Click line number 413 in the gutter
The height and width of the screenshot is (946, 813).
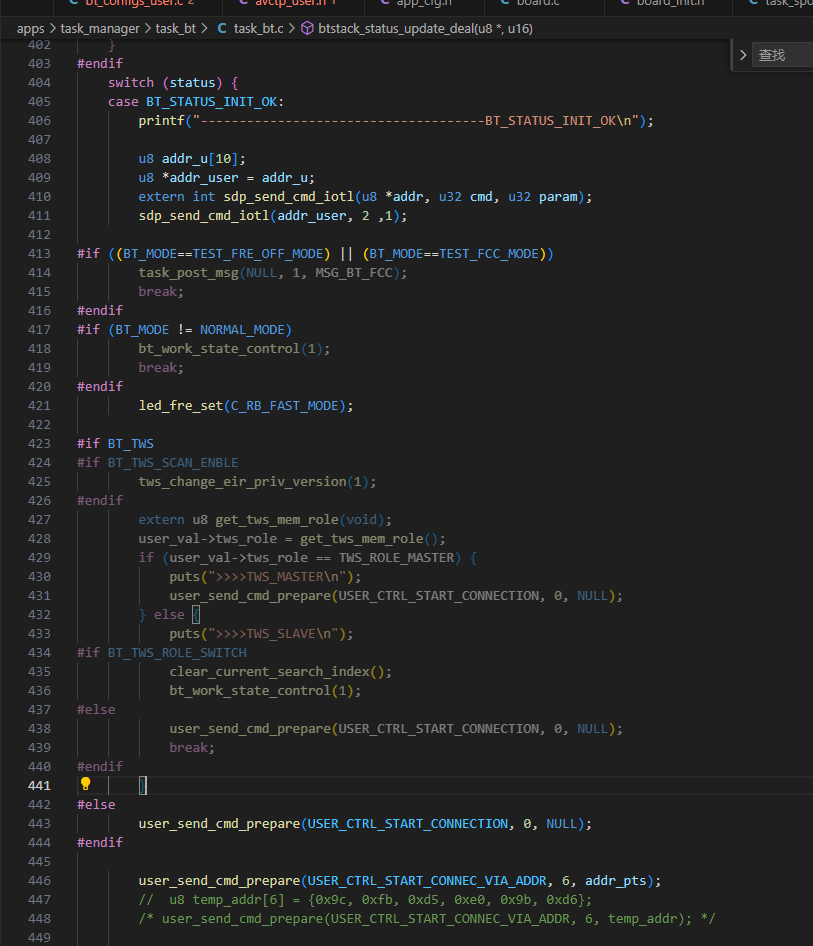39,253
